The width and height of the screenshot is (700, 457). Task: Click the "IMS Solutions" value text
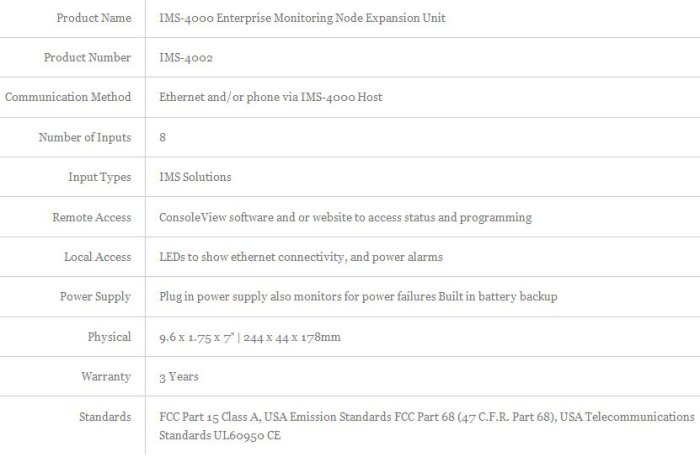click(x=195, y=177)
